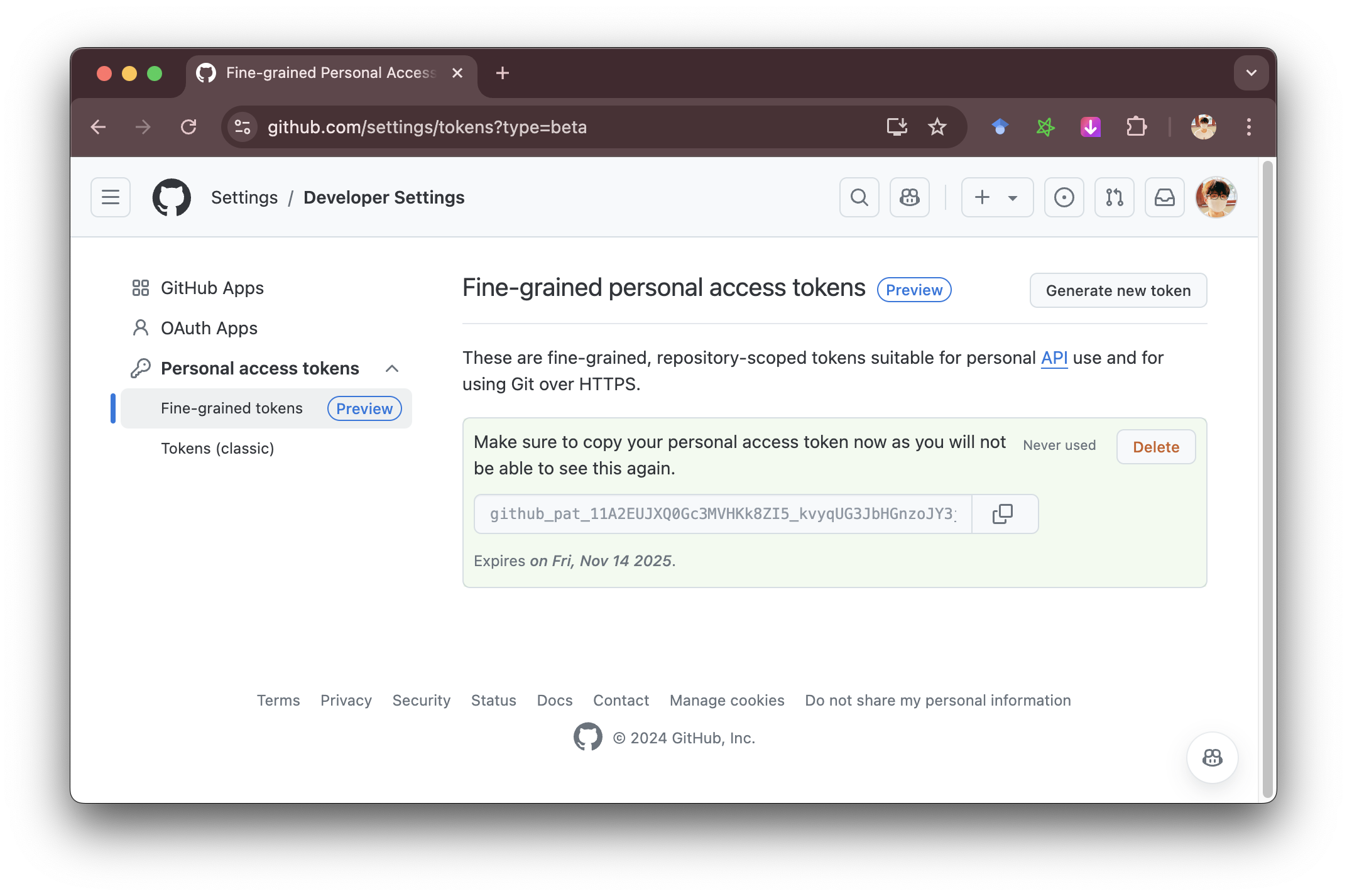Follow the API documentation link

(1054, 358)
